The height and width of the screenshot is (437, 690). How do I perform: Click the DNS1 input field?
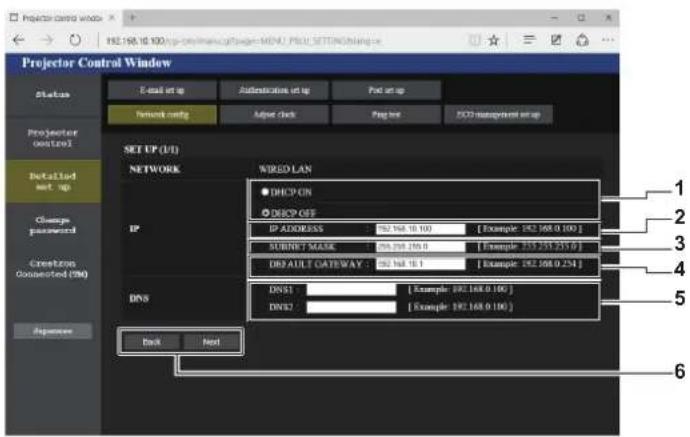(351, 290)
